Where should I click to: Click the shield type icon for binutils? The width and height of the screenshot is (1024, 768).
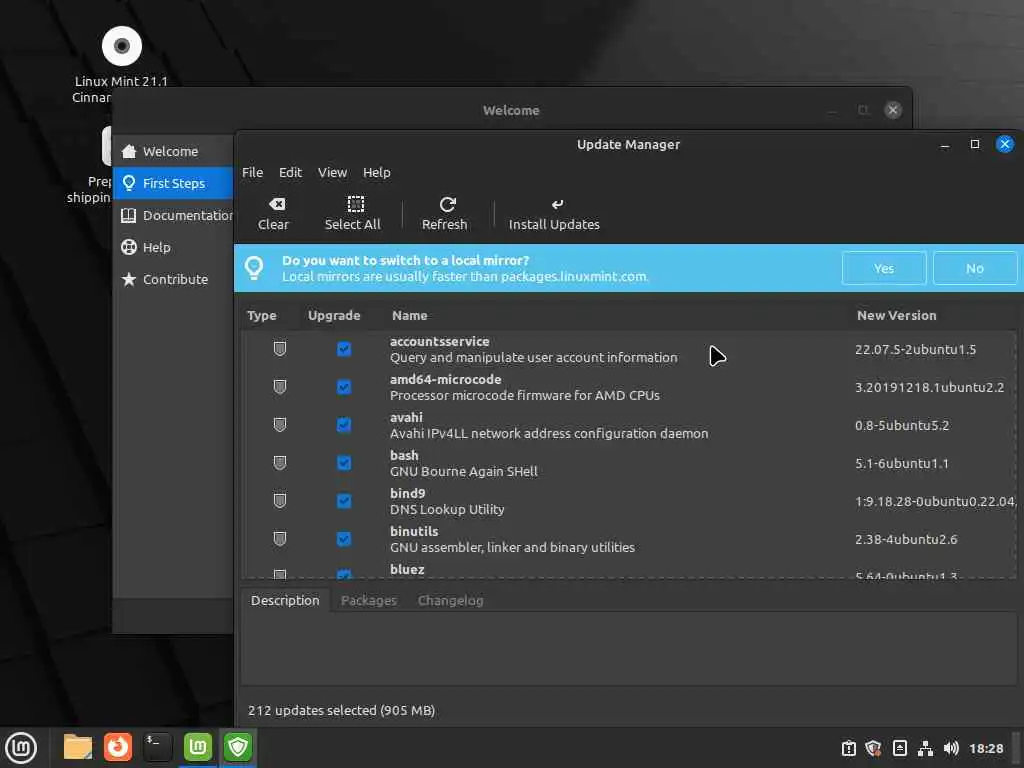280,539
